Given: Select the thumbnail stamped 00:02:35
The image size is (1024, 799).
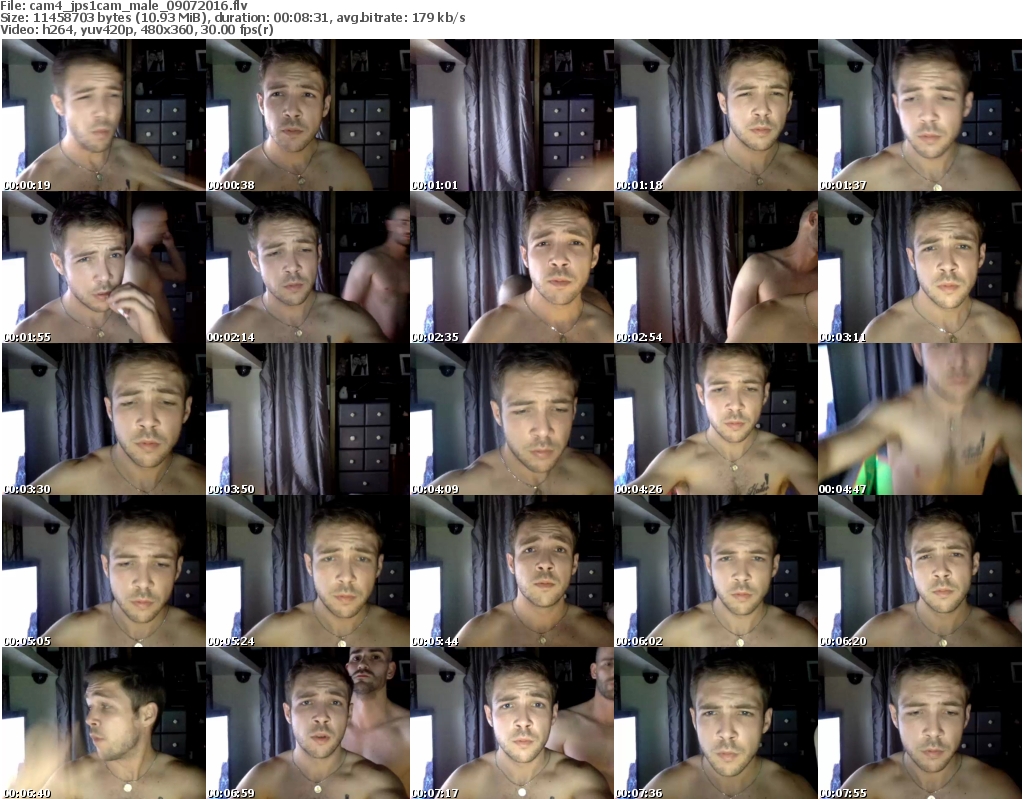Looking at the screenshot, I should (x=511, y=267).
